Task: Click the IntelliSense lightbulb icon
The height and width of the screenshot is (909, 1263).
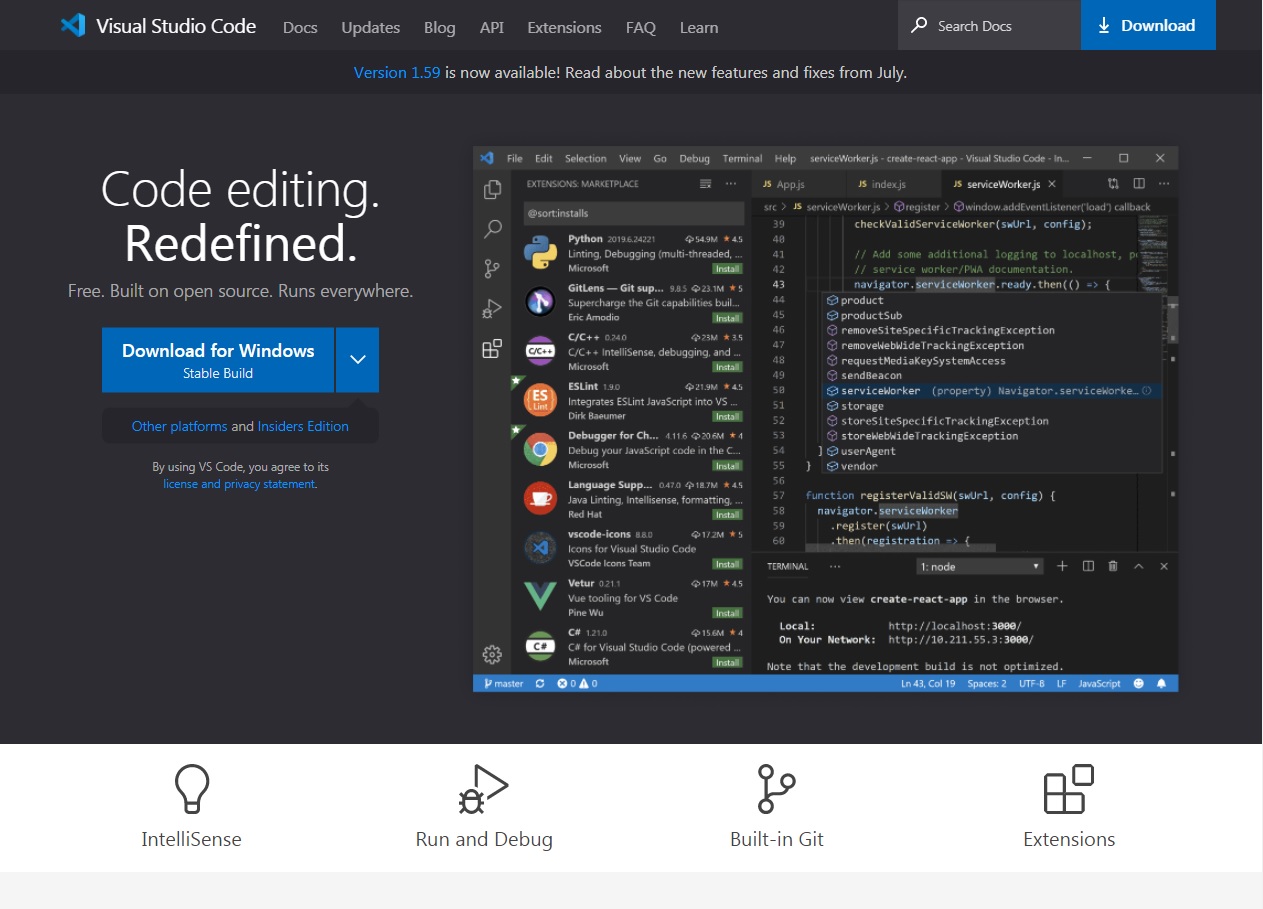Action: point(191,789)
